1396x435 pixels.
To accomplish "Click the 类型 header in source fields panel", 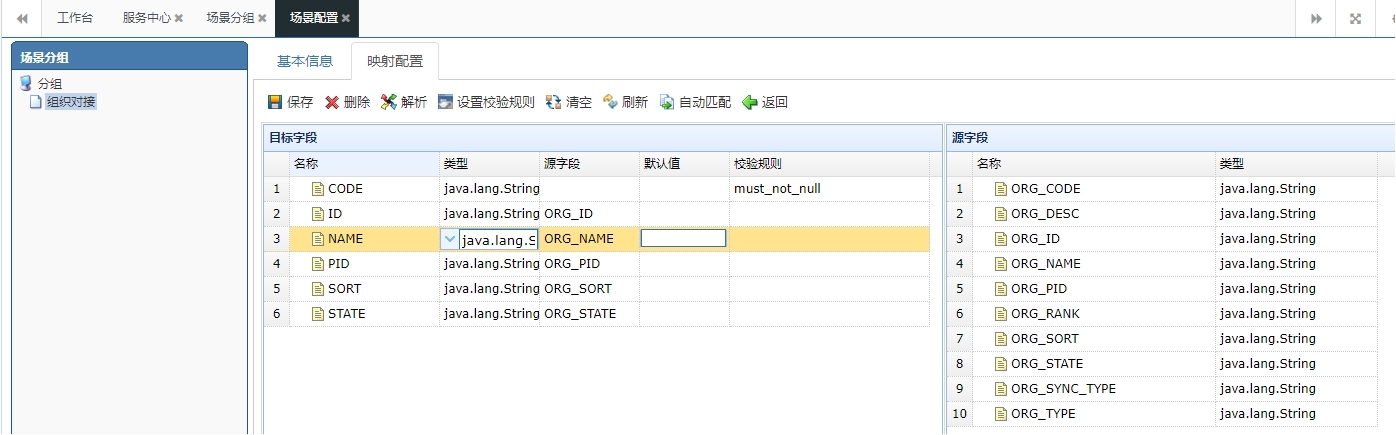I will click(x=1296, y=164).
